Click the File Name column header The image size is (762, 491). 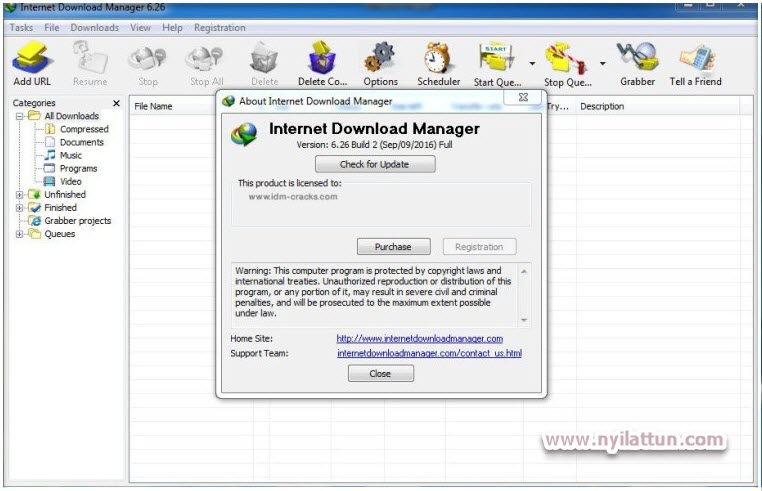(x=153, y=106)
